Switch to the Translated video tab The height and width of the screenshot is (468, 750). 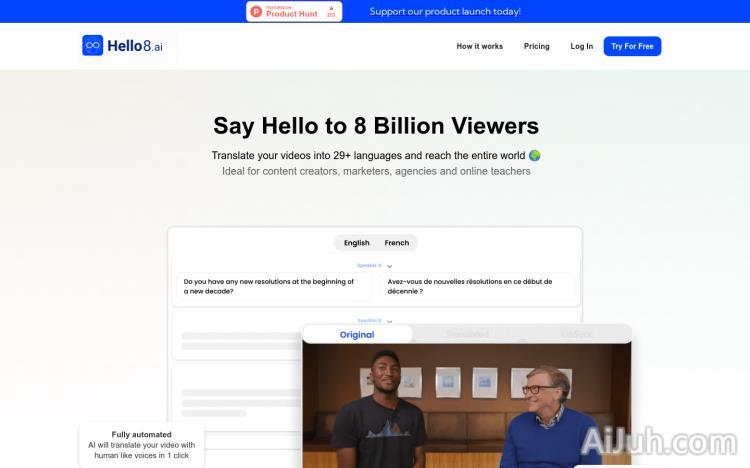(467, 335)
